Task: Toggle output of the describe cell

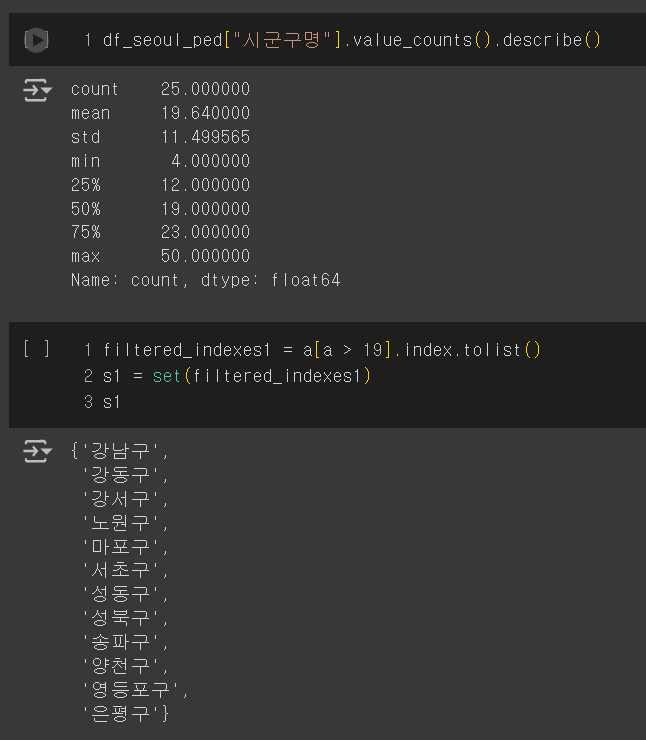Action: click(x=37, y=90)
